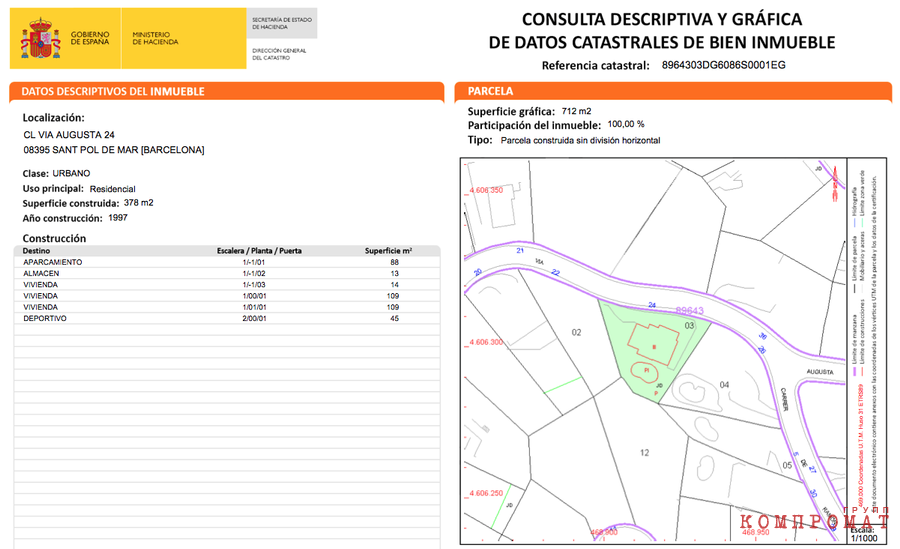Screen dimensions: 900x549
Task: Click the map scale '1/1000'
Action: click(x=864, y=539)
